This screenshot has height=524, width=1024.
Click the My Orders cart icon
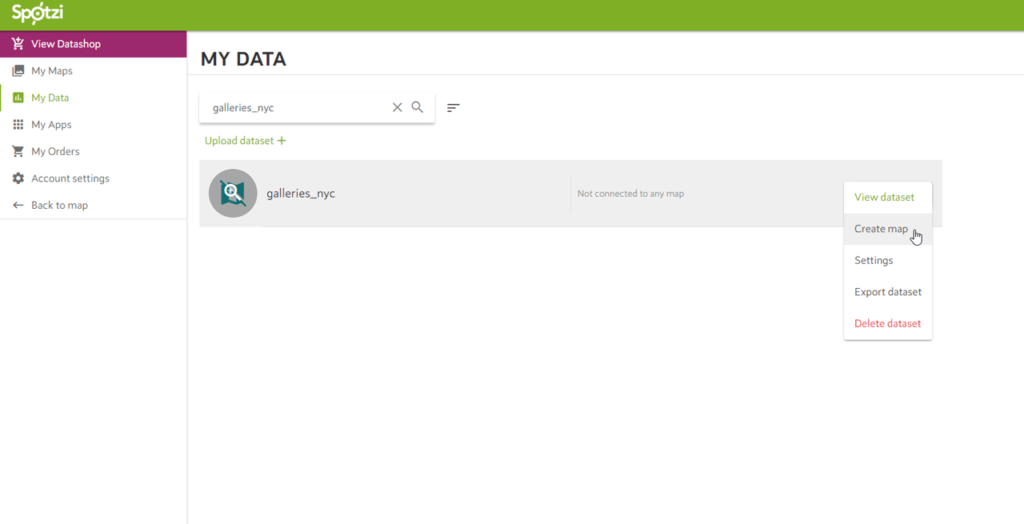18,151
